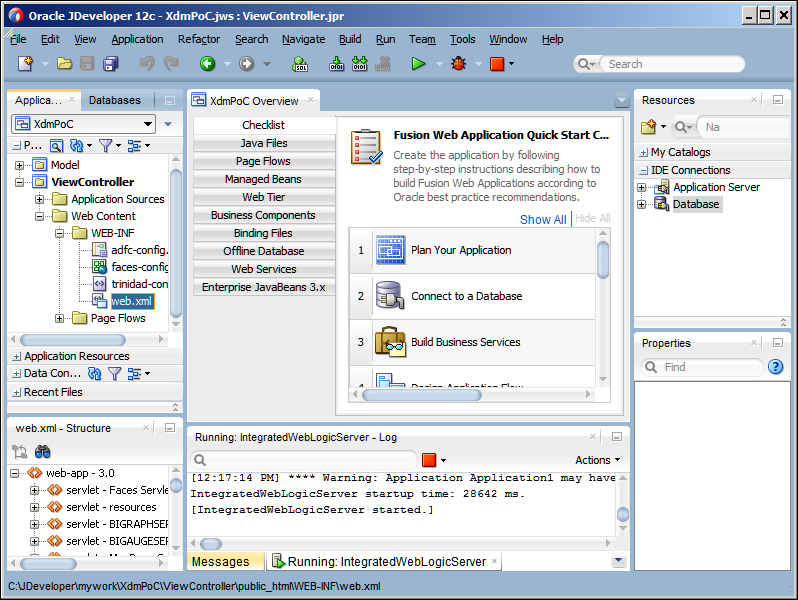This screenshot has width=798, height=600.
Task: Click the Build Business Services step
Action: pyautogui.click(x=472, y=342)
